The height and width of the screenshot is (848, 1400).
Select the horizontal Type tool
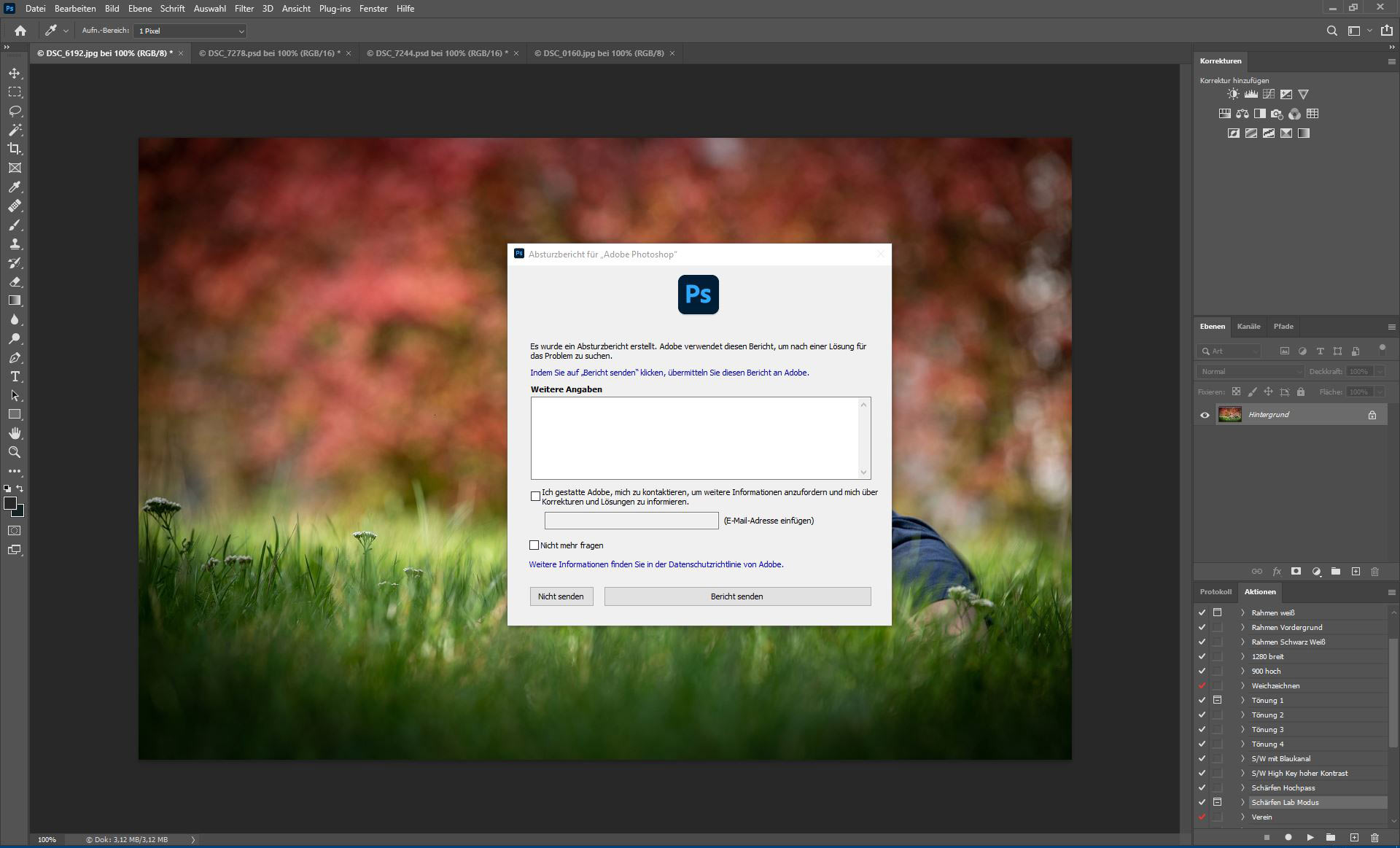[x=15, y=376]
